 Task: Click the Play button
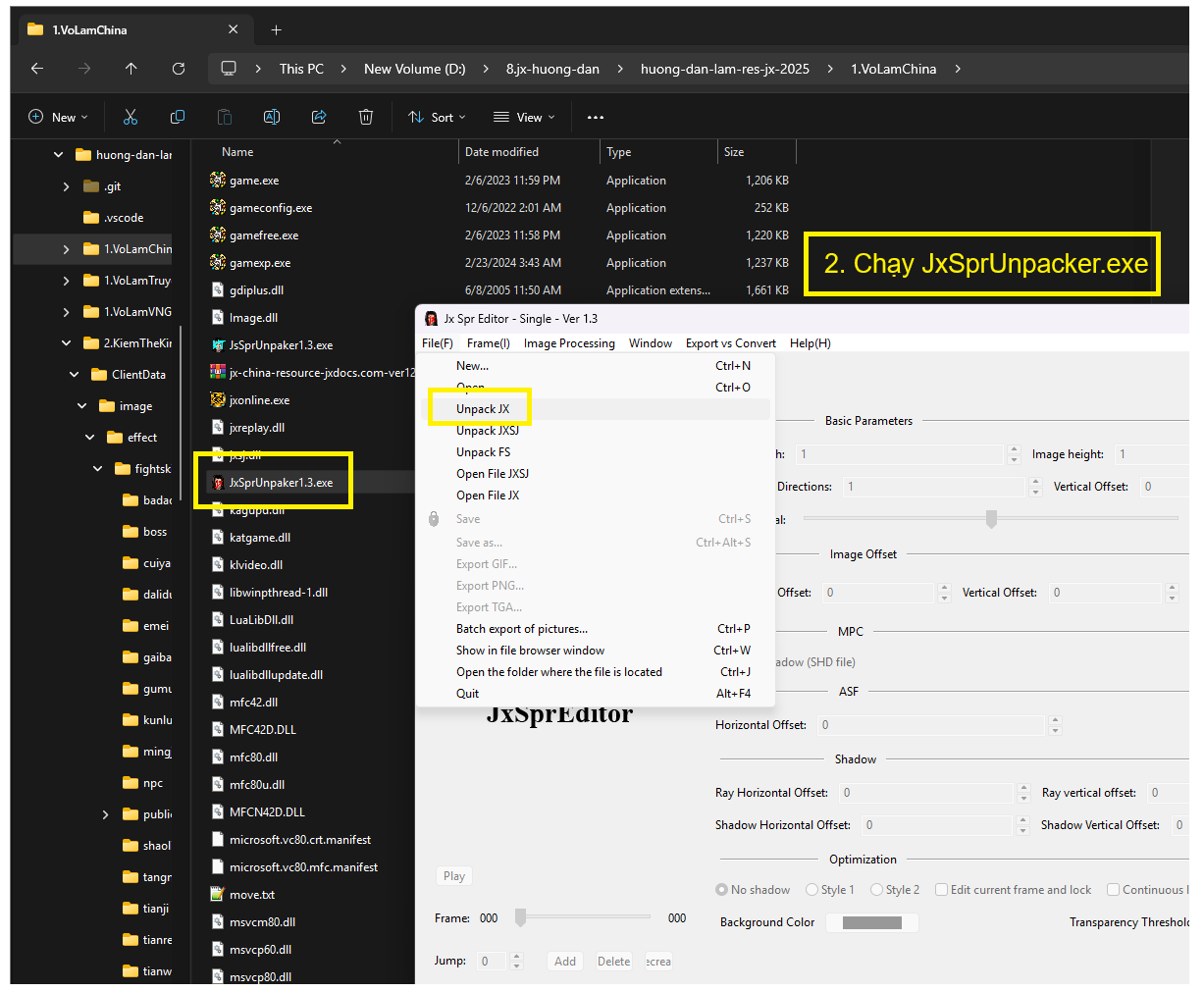click(x=453, y=876)
